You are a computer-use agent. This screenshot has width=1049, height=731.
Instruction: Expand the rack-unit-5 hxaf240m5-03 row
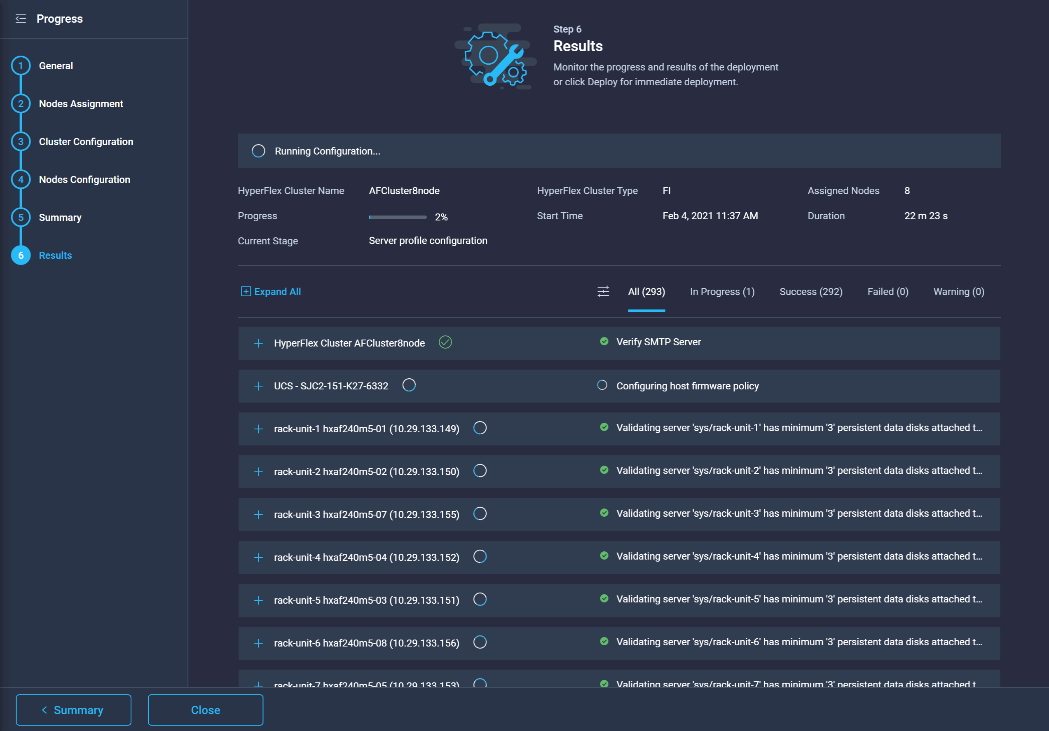(258, 600)
